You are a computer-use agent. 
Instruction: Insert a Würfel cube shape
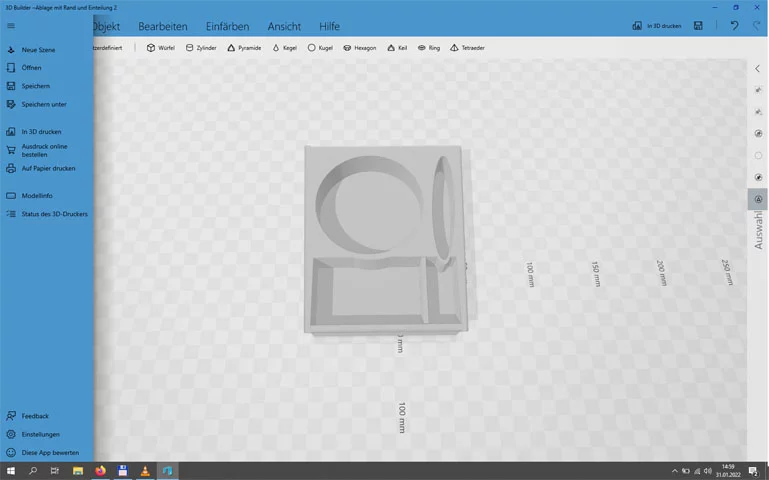(x=160, y=48)
